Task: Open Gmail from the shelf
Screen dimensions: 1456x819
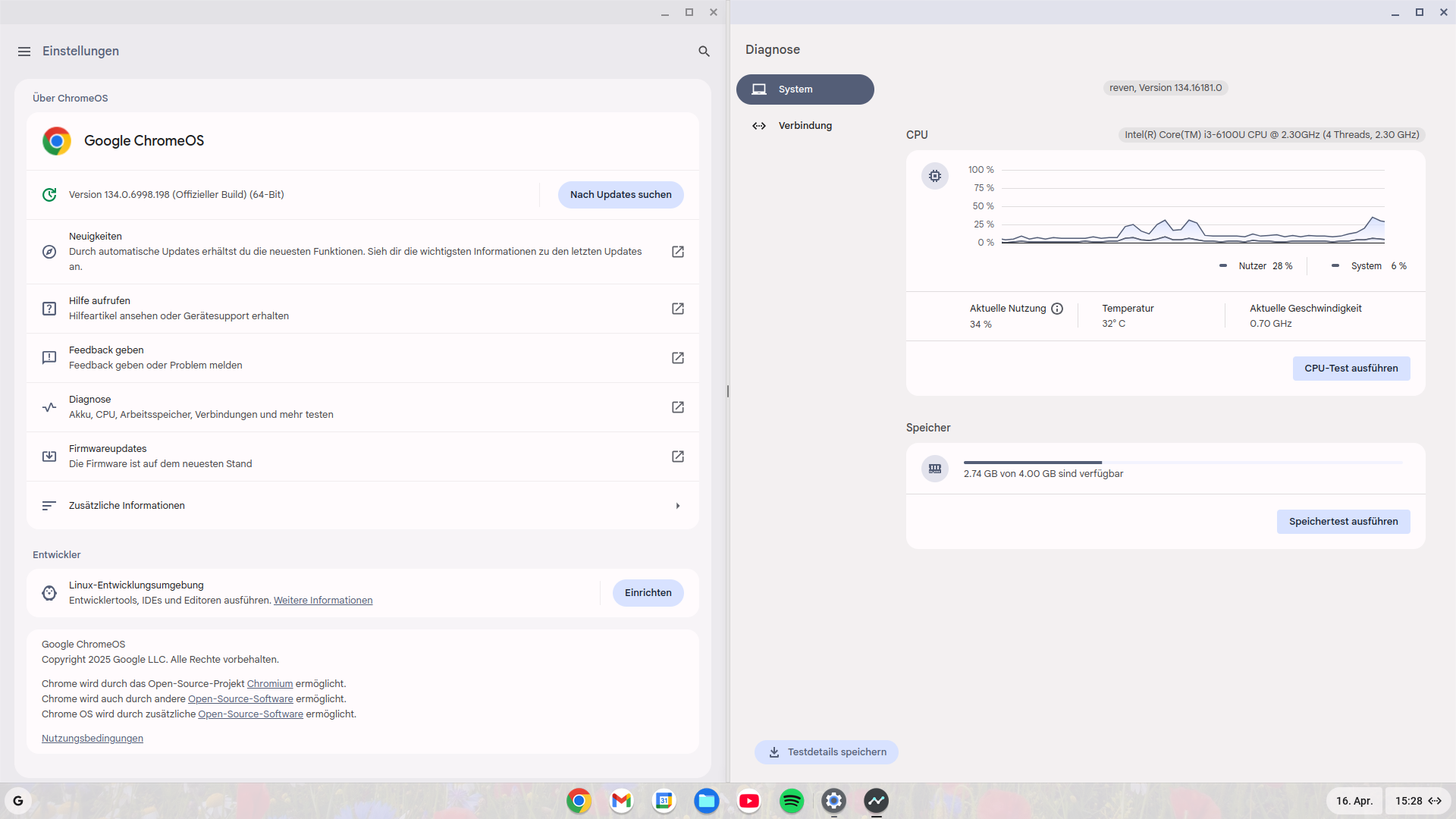Action: (622, 801)
